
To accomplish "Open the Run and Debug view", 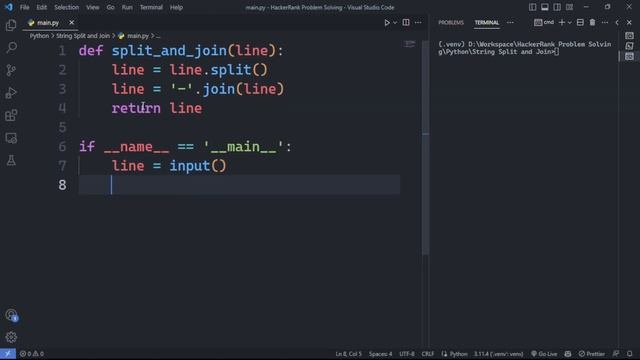I will (11, 93).
